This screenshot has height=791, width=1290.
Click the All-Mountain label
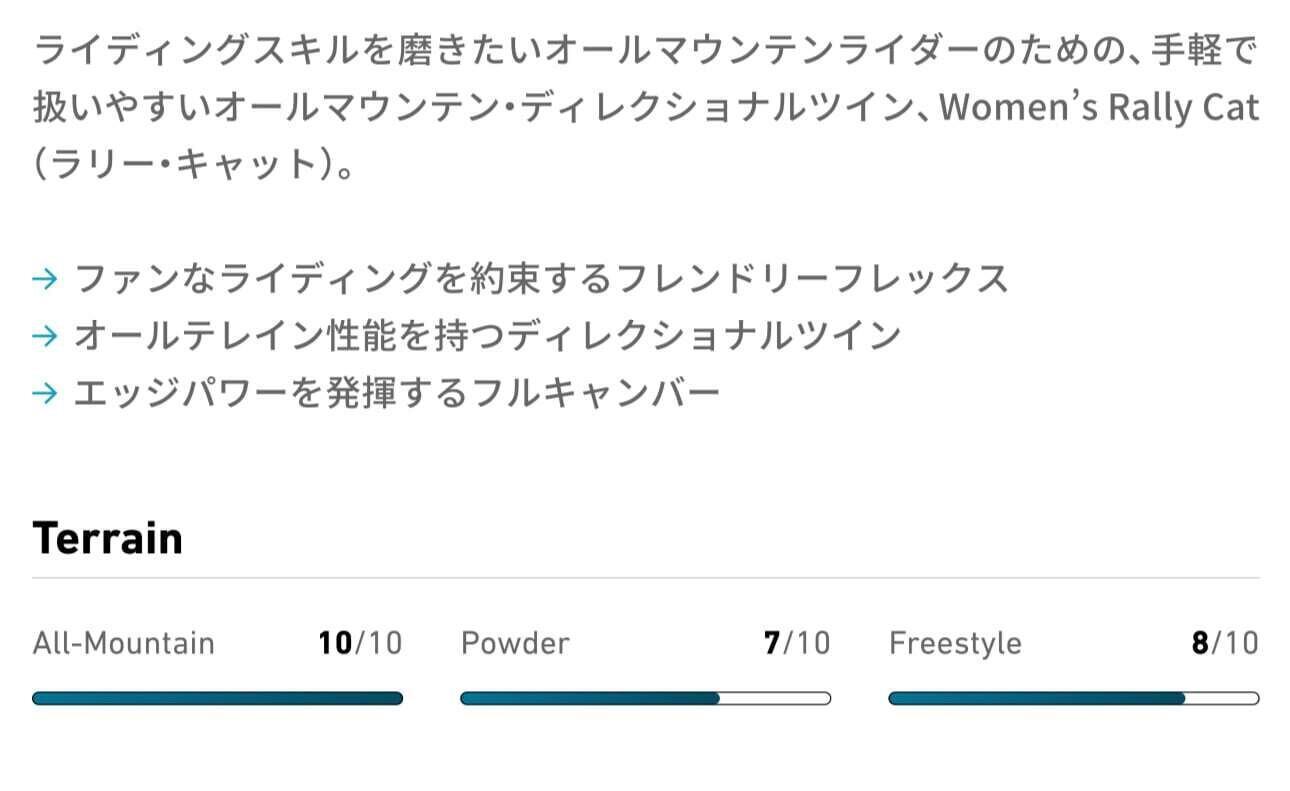click(123, 643)
